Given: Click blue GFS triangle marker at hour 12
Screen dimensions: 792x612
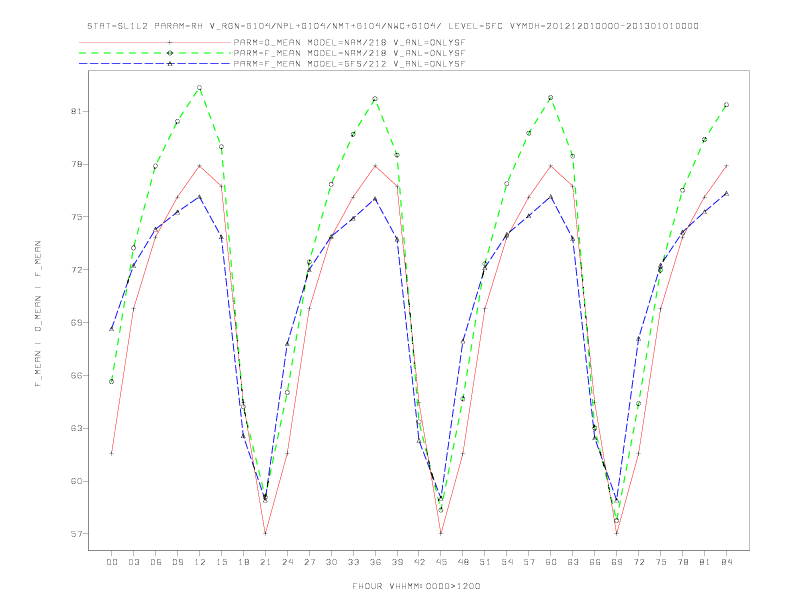Looking at the screenshot, I should 200,196.
